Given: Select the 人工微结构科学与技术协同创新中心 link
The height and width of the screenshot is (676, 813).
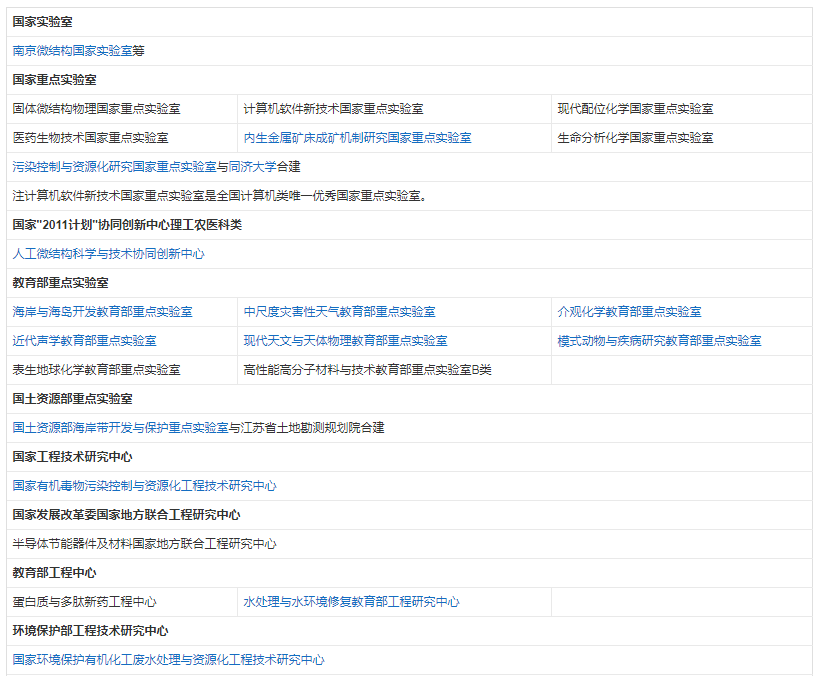Looking at the screenshot, I should click(x=107, y=254).
